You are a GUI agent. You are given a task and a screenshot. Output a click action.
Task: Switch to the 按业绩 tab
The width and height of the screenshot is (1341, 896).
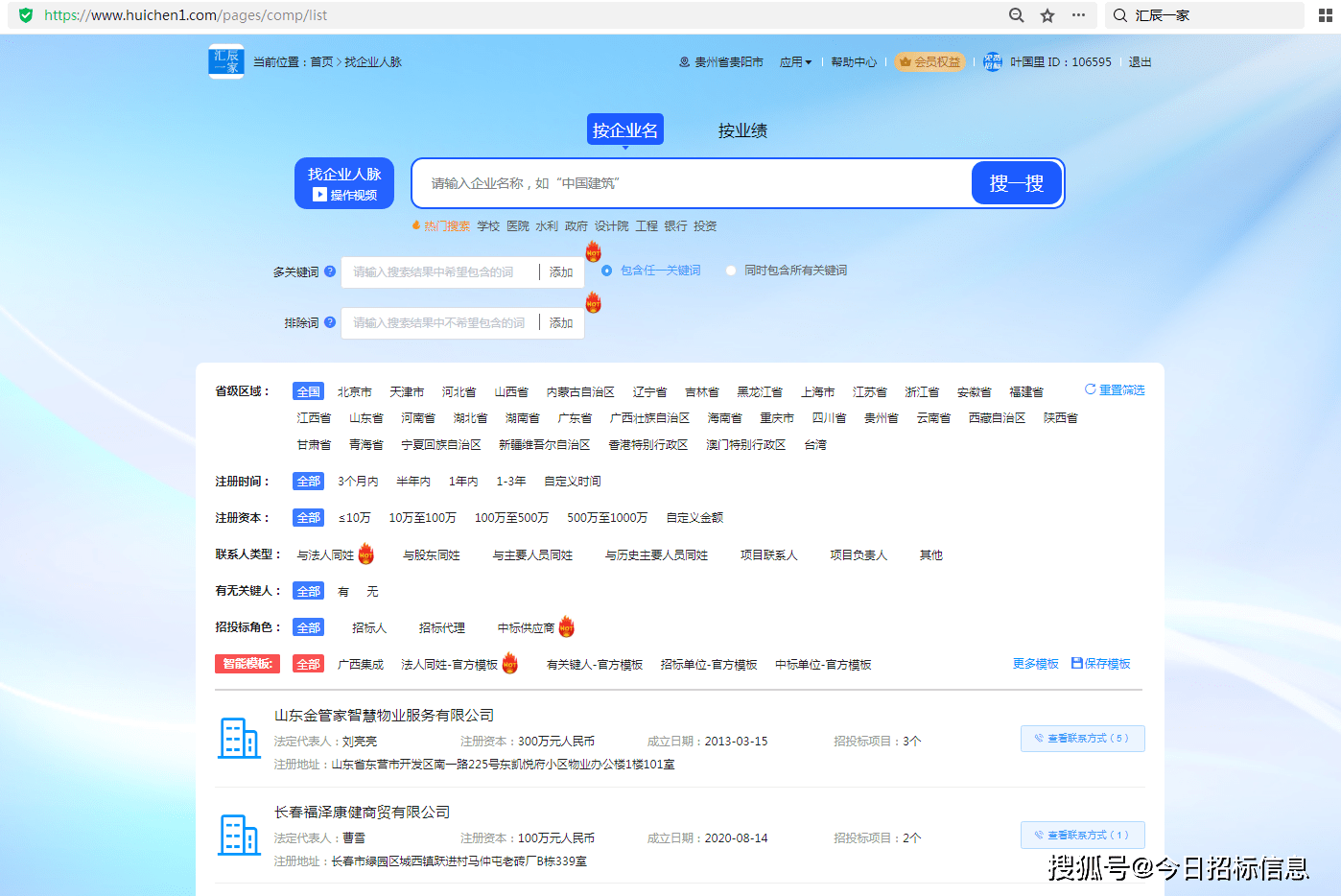coord(742,130)
